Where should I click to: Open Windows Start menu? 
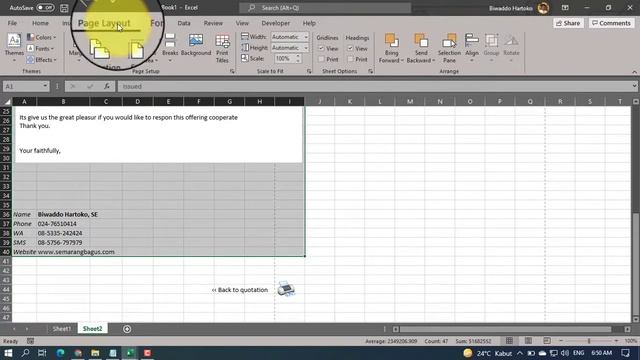[8, 353]
